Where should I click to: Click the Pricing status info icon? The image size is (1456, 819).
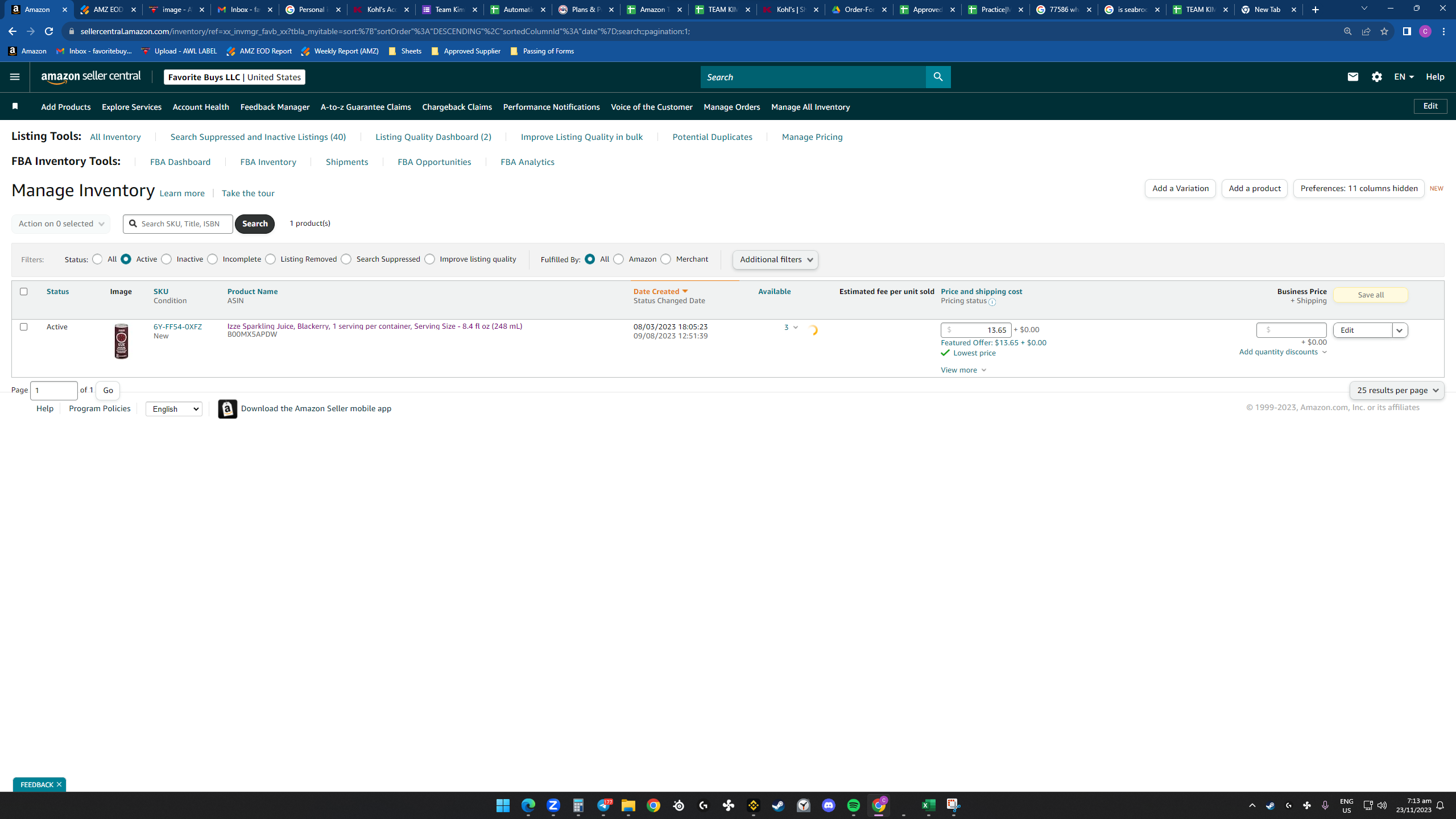(992, 302)
